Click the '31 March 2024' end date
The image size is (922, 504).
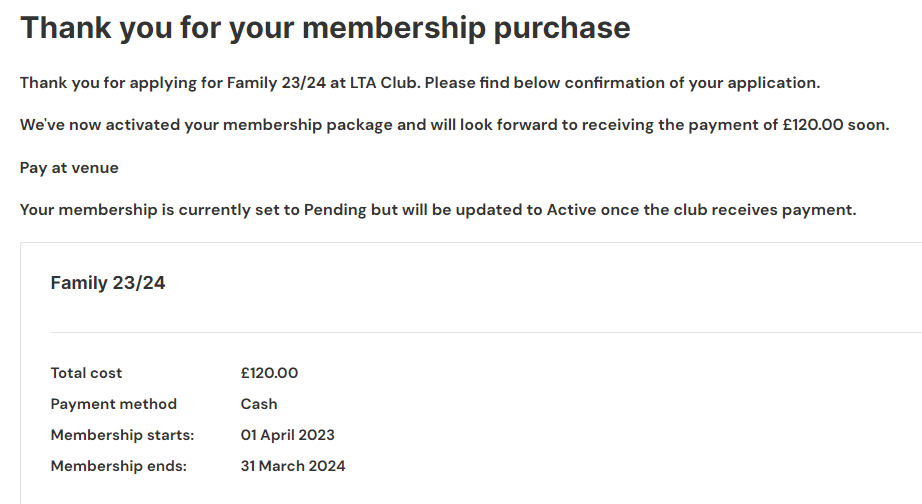click(293, 466)
